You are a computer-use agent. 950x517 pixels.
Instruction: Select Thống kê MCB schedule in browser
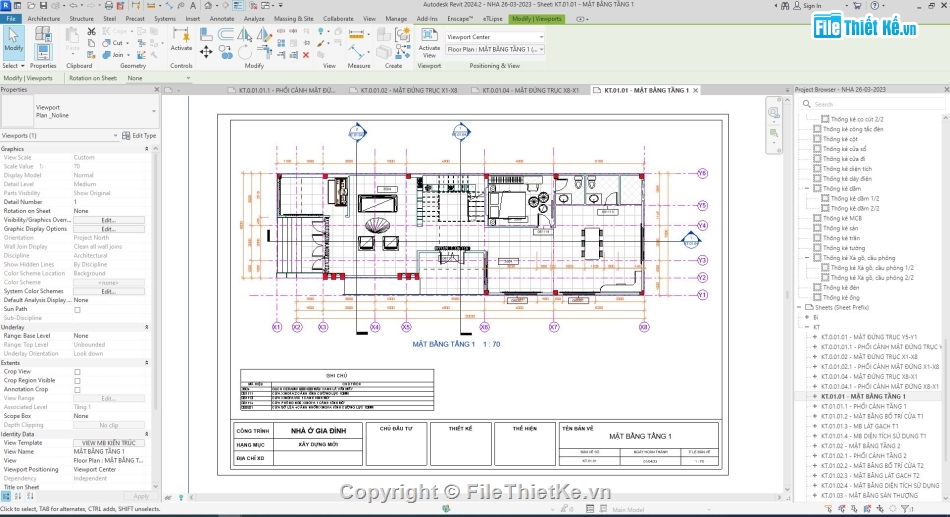click(x=842, y=219)
